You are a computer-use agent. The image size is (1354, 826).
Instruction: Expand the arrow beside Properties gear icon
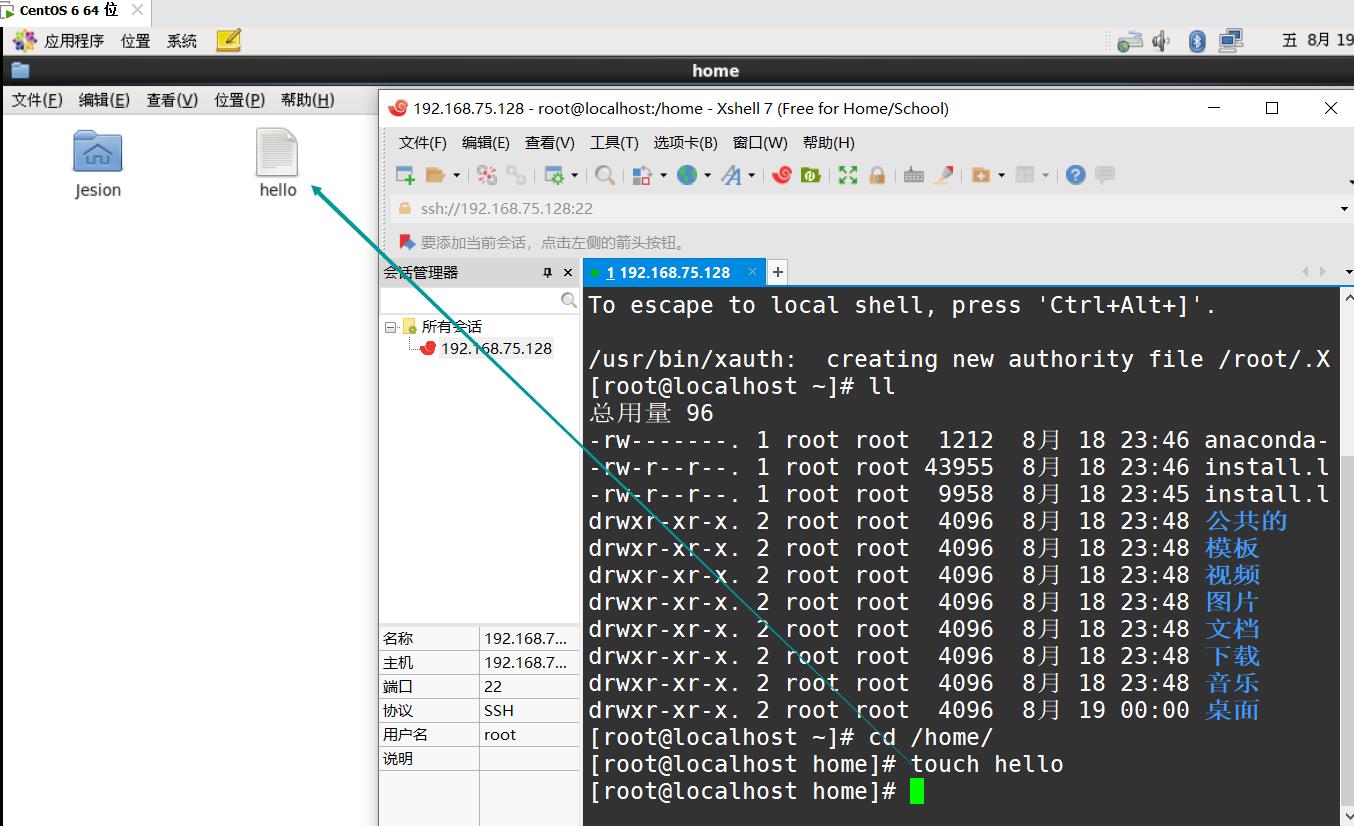click(x=575, y=175)
